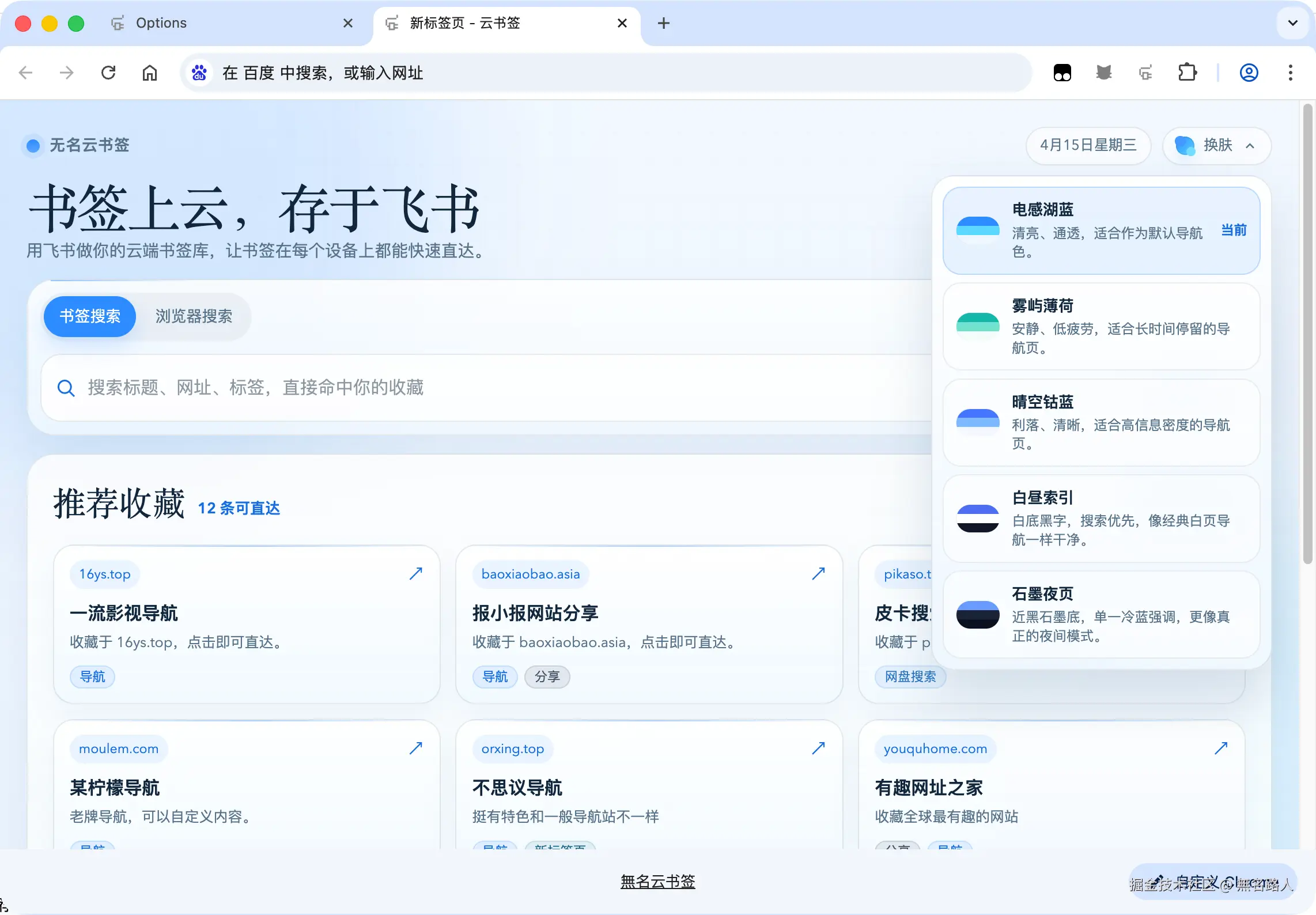1316x915 pixels.
Task: Choose the 石墨夜页 dark theme
Action: [x=1101, y=614]
